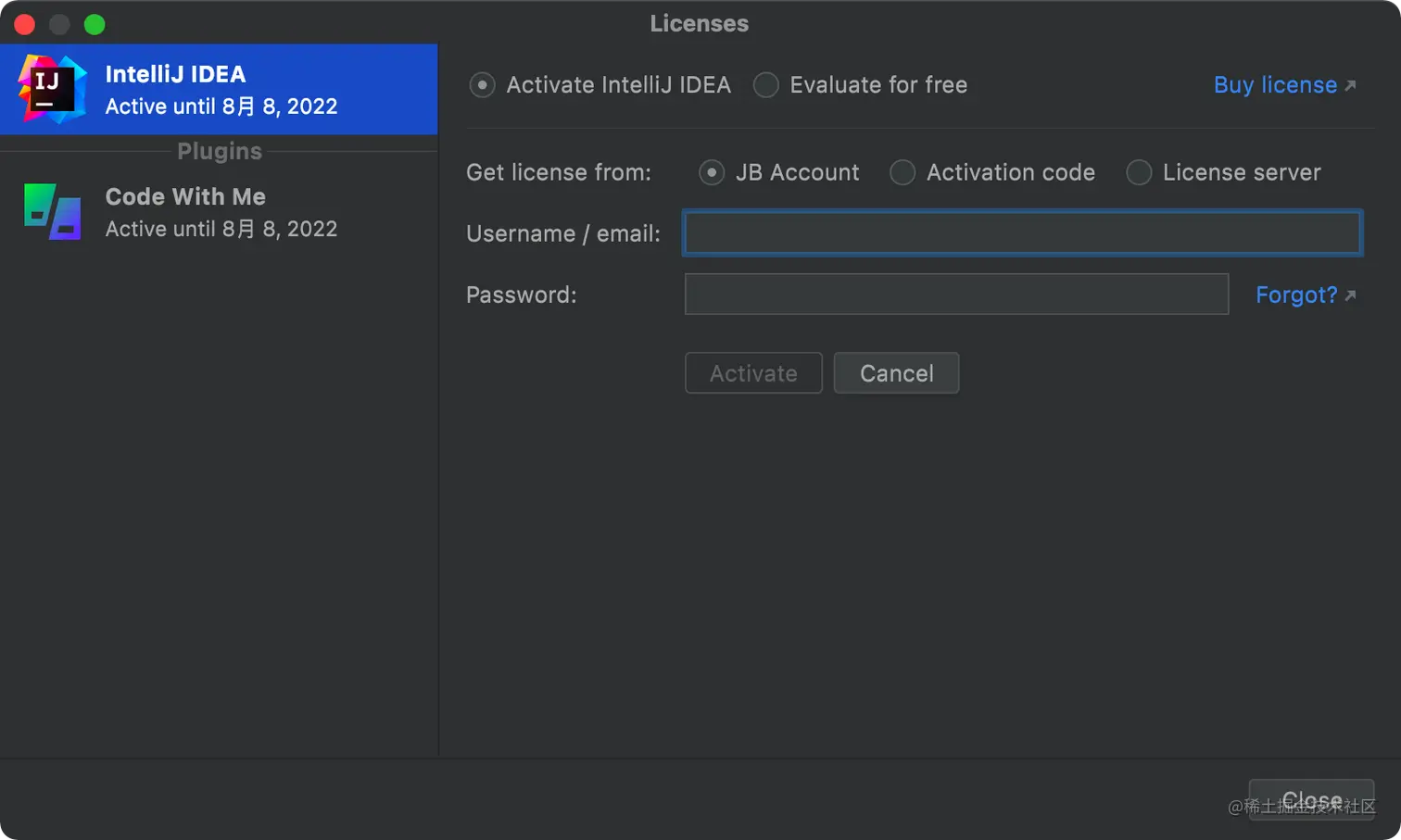Select IntelliJ IDEA product in license list
The image size is (1401, 840).
[x=219, y=90]
